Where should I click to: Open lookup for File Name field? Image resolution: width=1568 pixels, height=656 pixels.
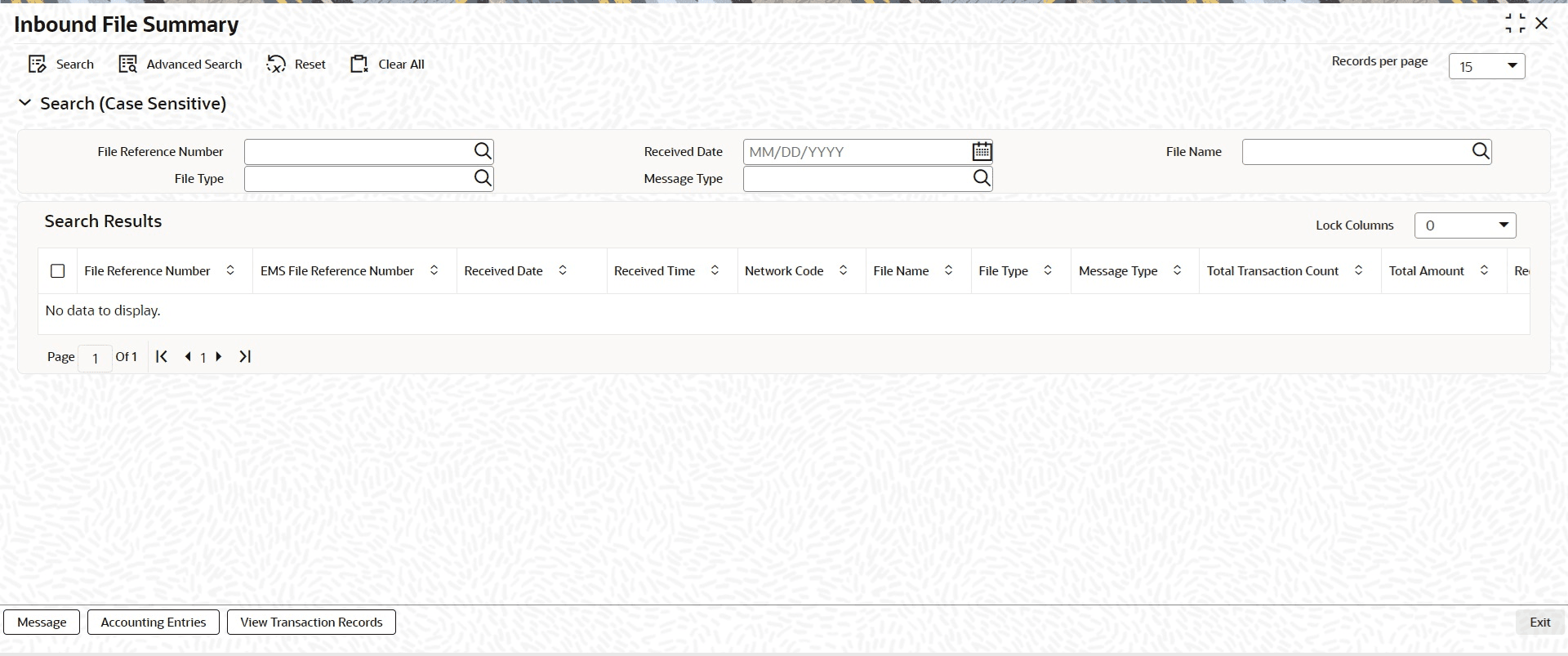[x=1481, y=151]
